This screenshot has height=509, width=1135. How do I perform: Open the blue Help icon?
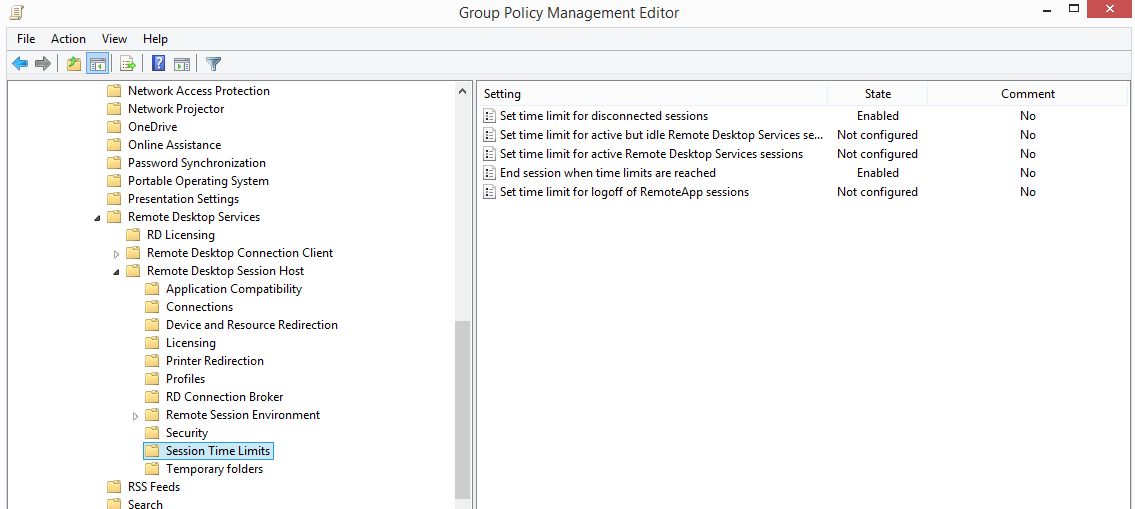[159, 64]
